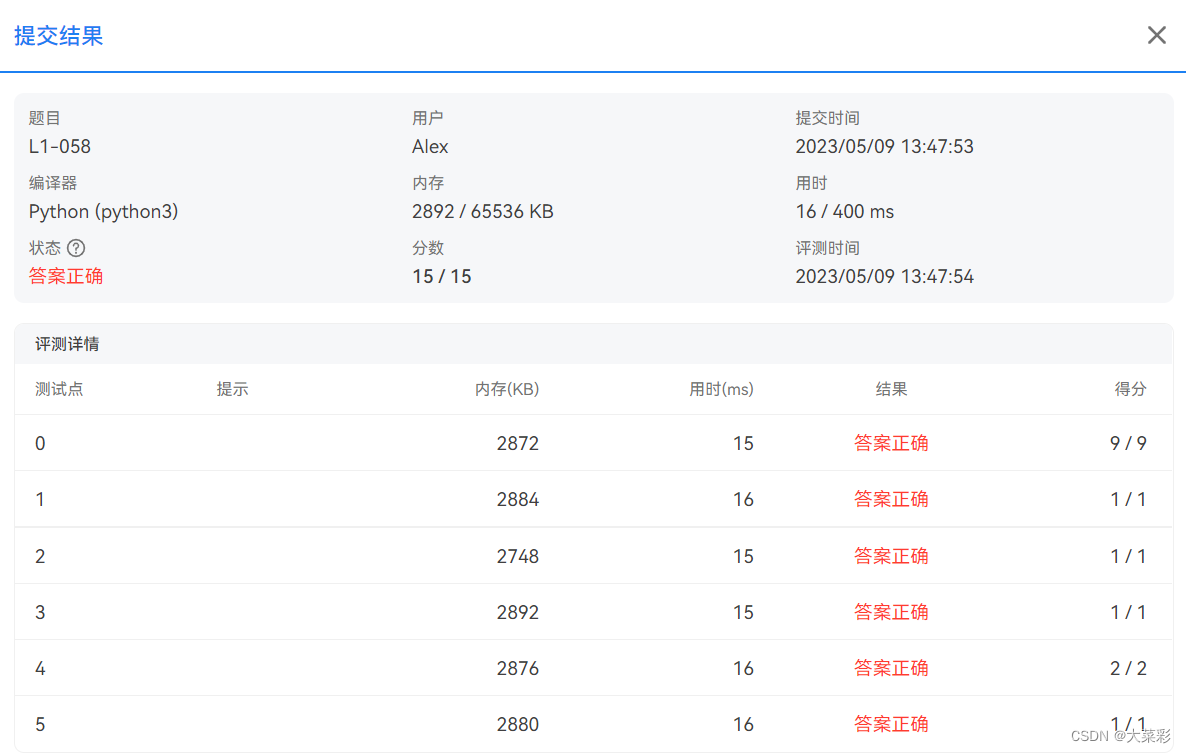Click the 编译器 field label
Image resolution: width=1186 pixels, height=753 pixels.
[53, 183]
